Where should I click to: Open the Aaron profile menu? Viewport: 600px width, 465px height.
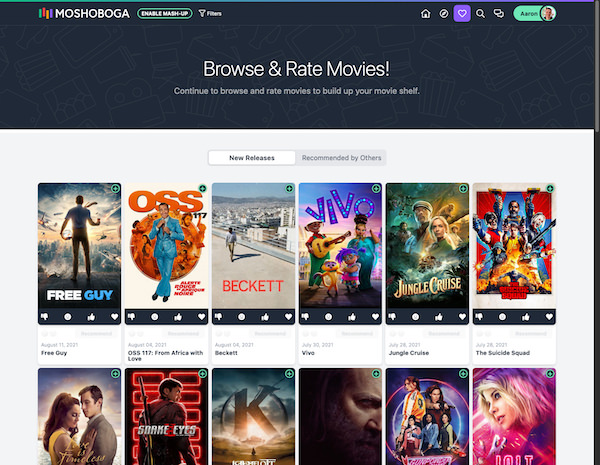click(x=535, y=14)
